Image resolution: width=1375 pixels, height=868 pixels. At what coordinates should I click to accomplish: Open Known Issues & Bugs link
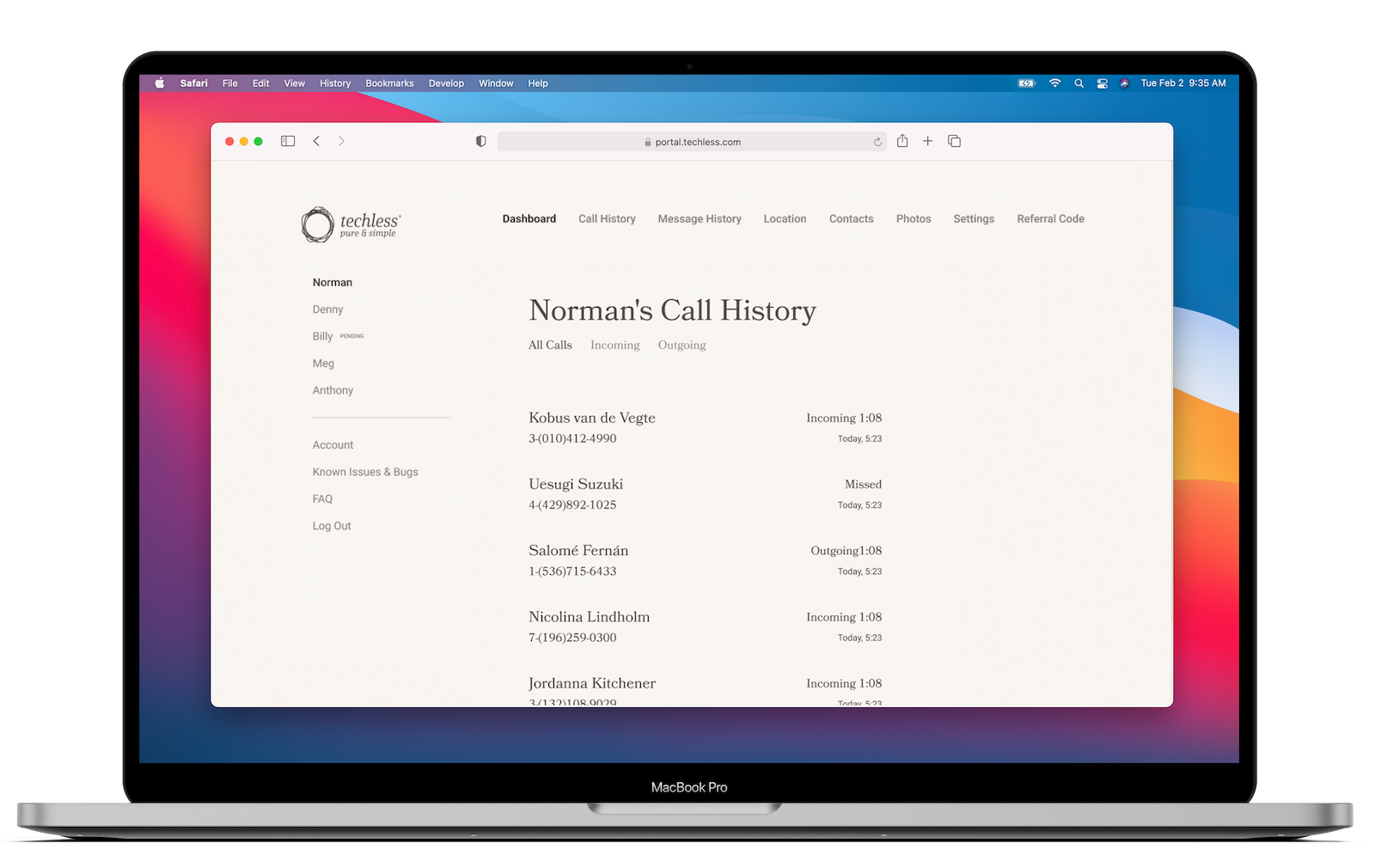pyautogui.click(x=365, y=472)
